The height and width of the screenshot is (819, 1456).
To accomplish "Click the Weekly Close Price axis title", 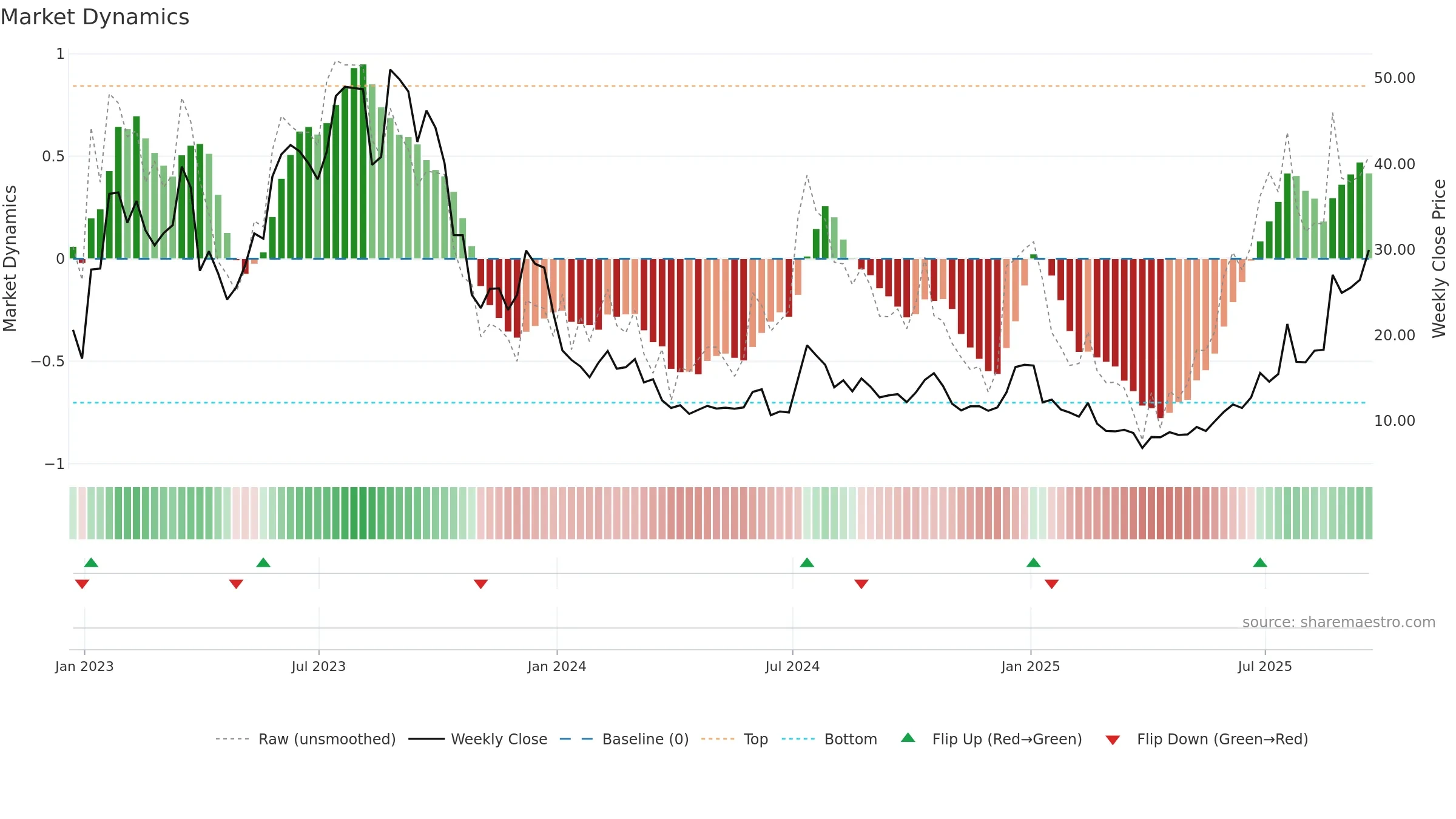I will (x=1439, y=258).
